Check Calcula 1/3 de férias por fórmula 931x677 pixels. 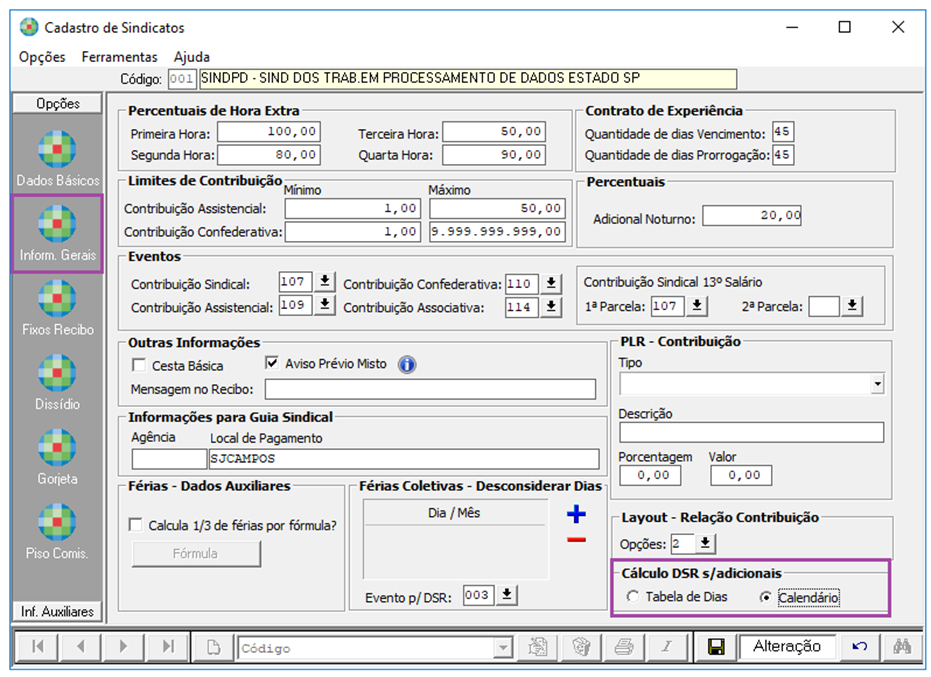tap(135, 525)
